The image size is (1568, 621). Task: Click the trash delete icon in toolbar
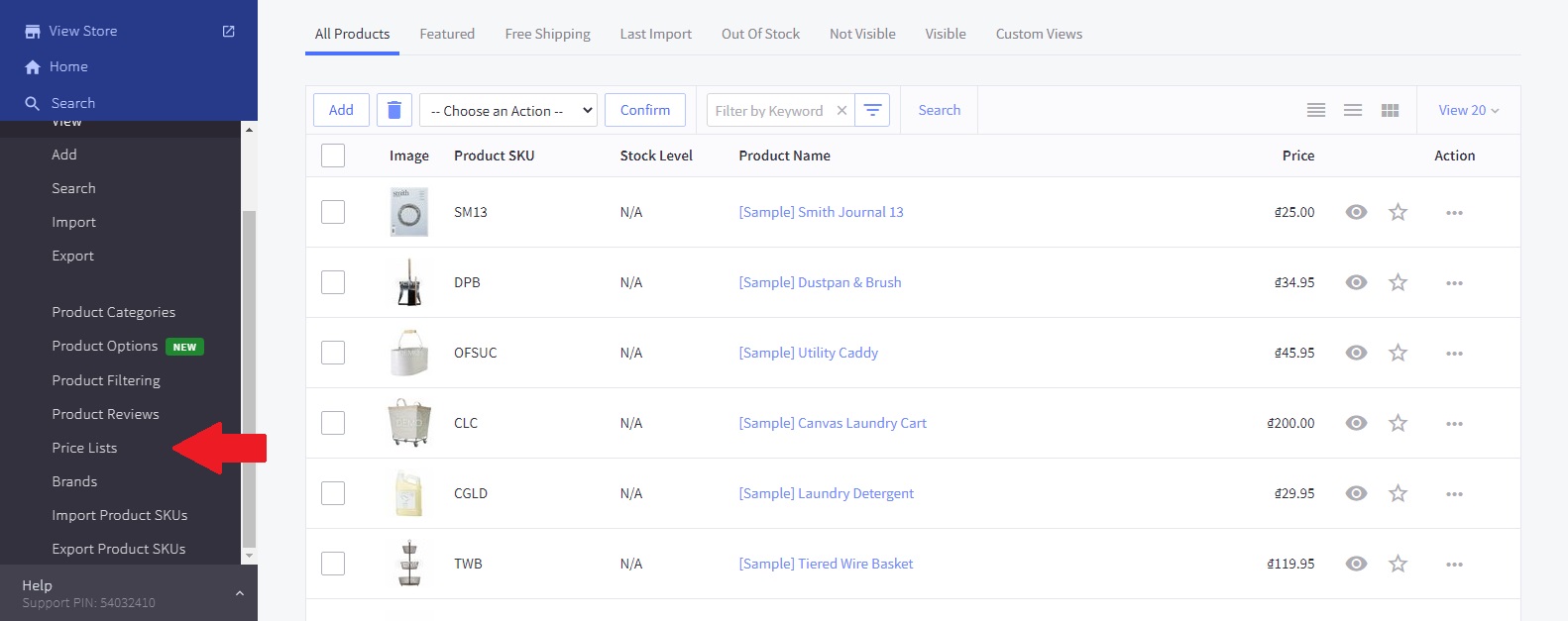(x=393, y=110)
